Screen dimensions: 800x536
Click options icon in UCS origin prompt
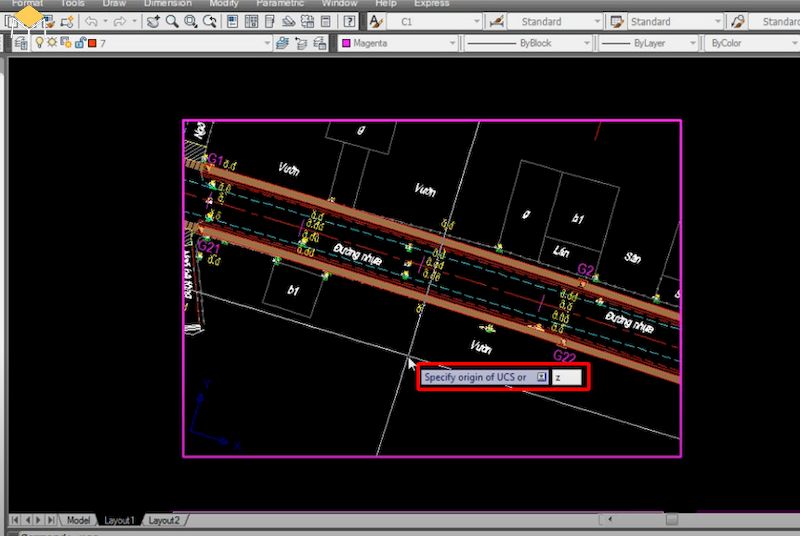pos(541,377)
